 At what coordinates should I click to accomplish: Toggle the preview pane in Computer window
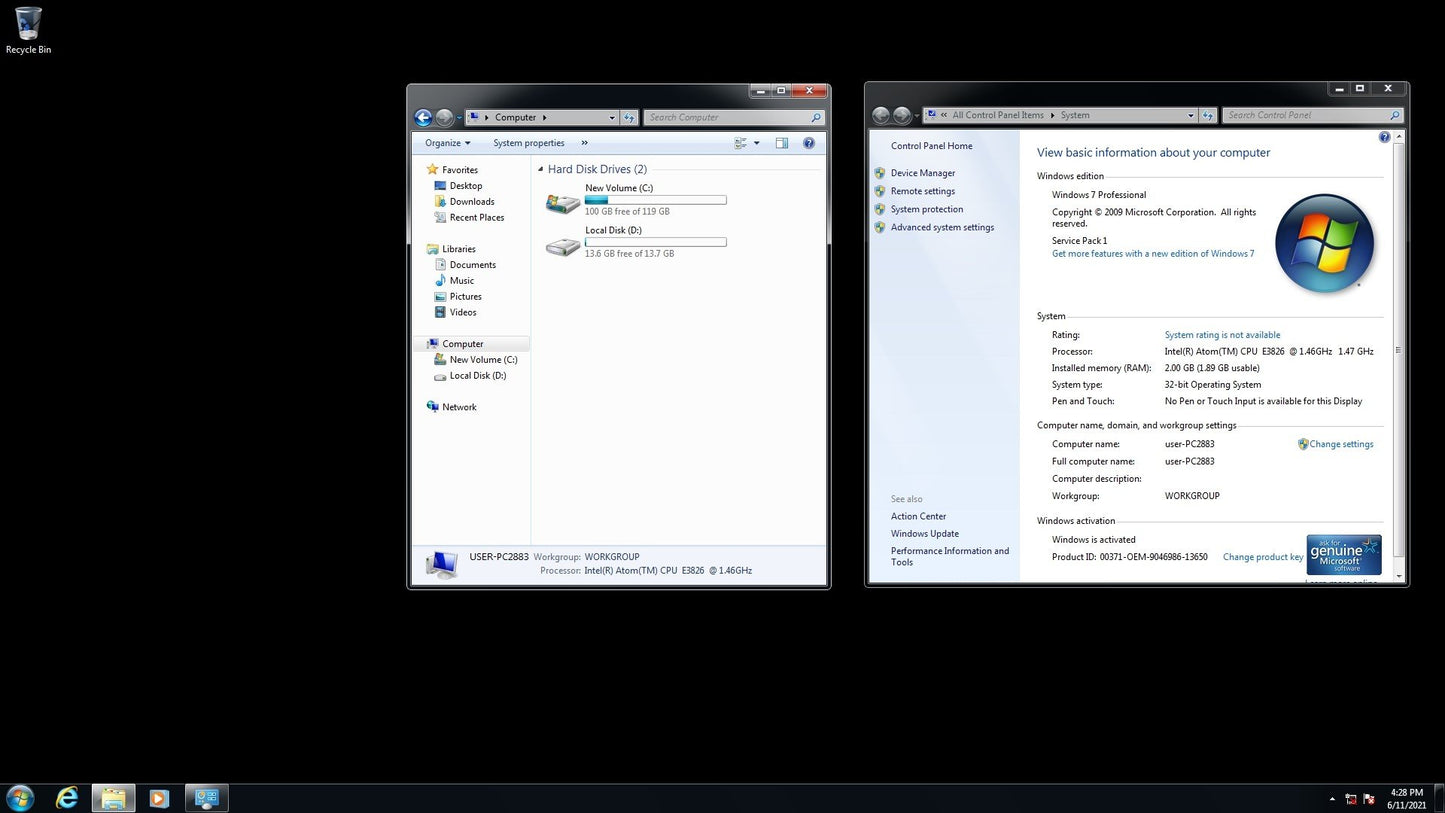click(782, 143)
